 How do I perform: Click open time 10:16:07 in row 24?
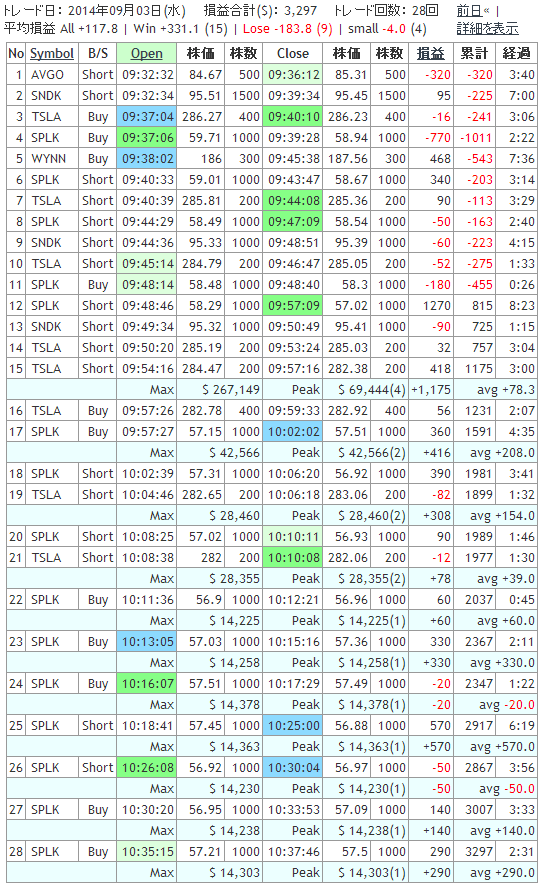point(146,683)
